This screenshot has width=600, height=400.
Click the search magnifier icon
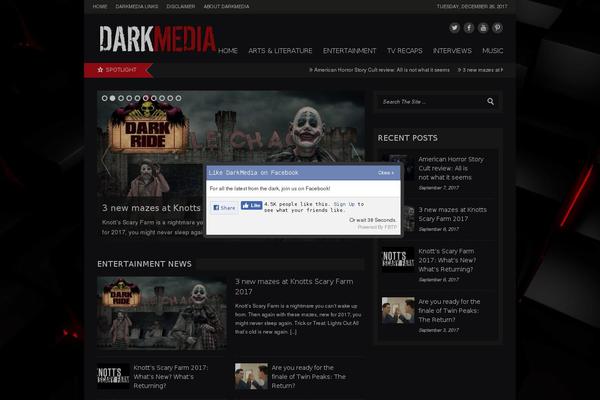click(490, 101)
